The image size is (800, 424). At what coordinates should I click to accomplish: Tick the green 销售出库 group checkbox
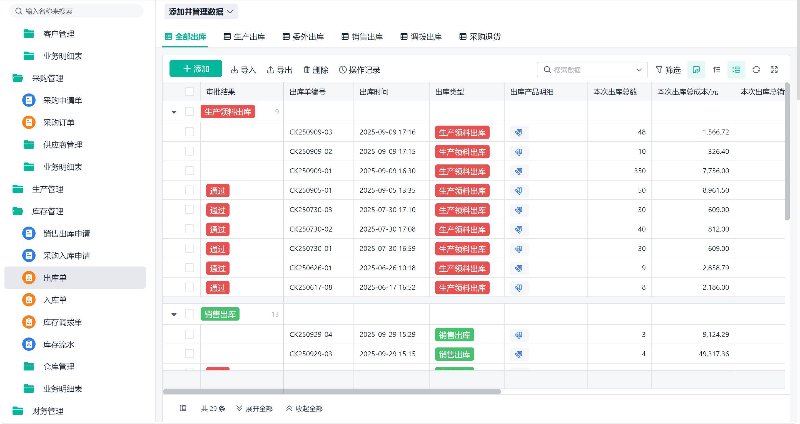(x=189, y=314)
